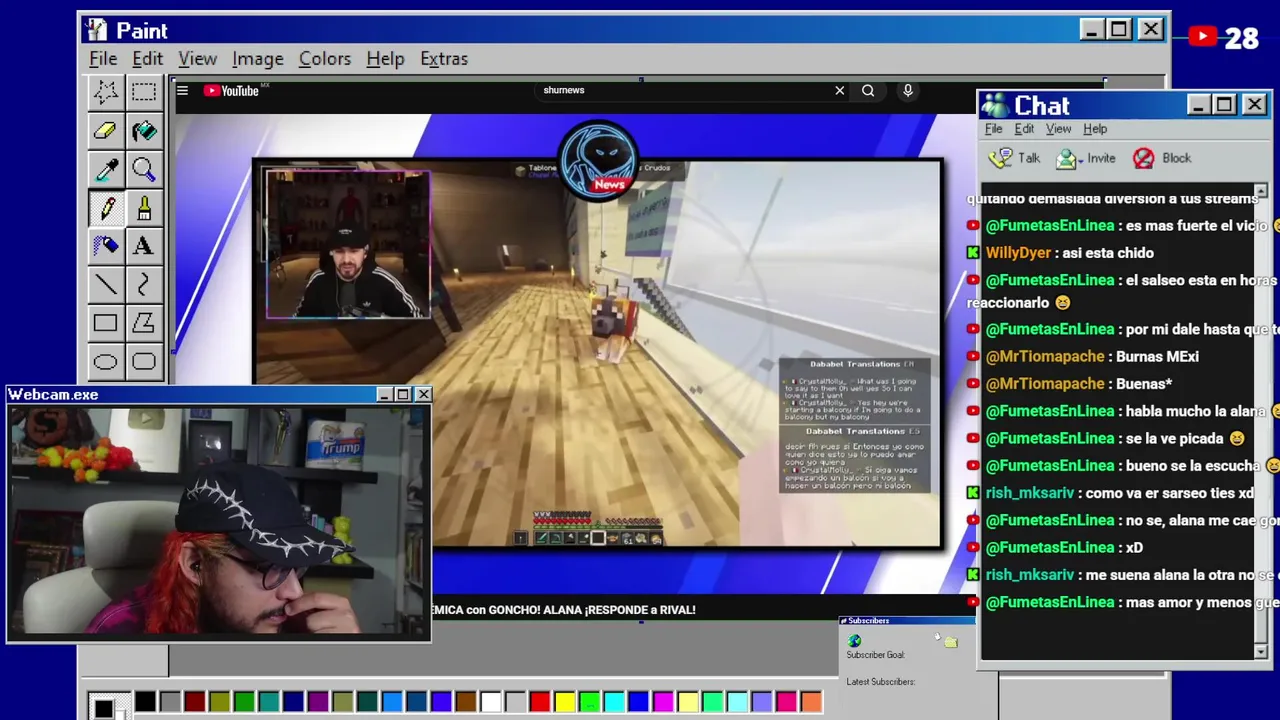1280x720 pixels.
Task: Open the Image menu
Action: (x=257, y=59)
